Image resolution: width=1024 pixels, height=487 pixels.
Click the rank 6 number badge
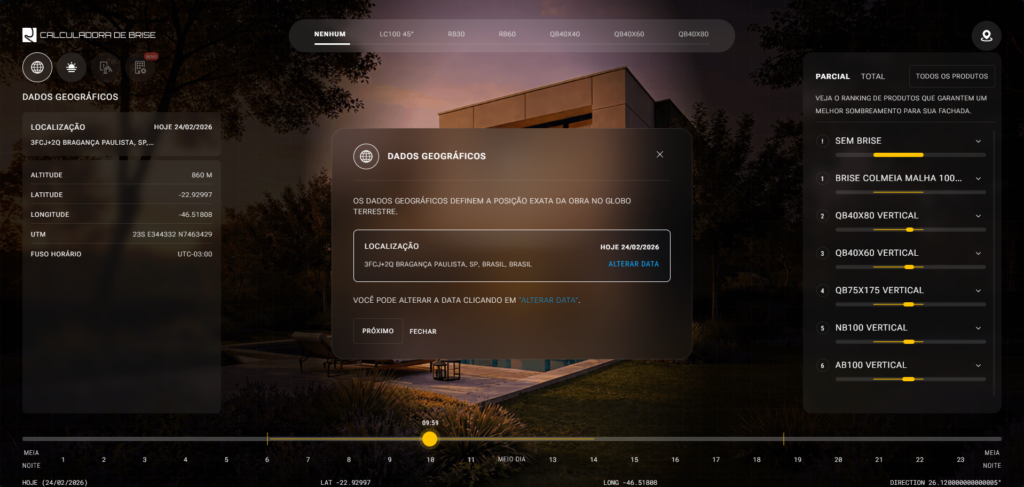tap(822, 365)
